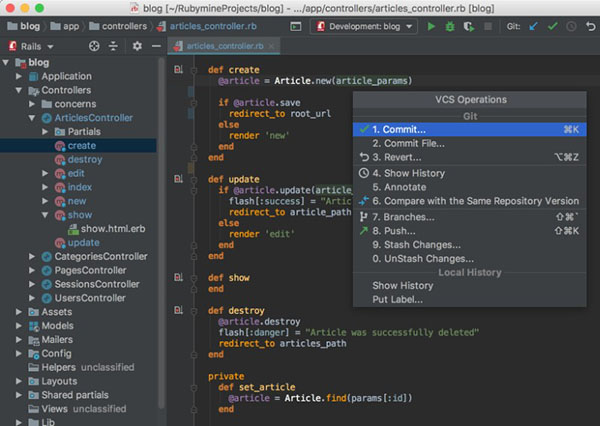
Task: Expand the concerns folder
Action: click(32, 104)
